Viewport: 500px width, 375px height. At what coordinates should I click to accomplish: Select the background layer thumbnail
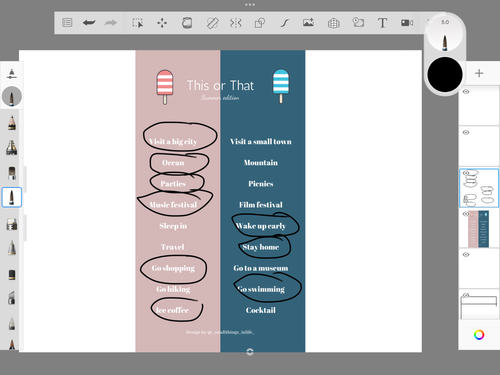[479, 305]
